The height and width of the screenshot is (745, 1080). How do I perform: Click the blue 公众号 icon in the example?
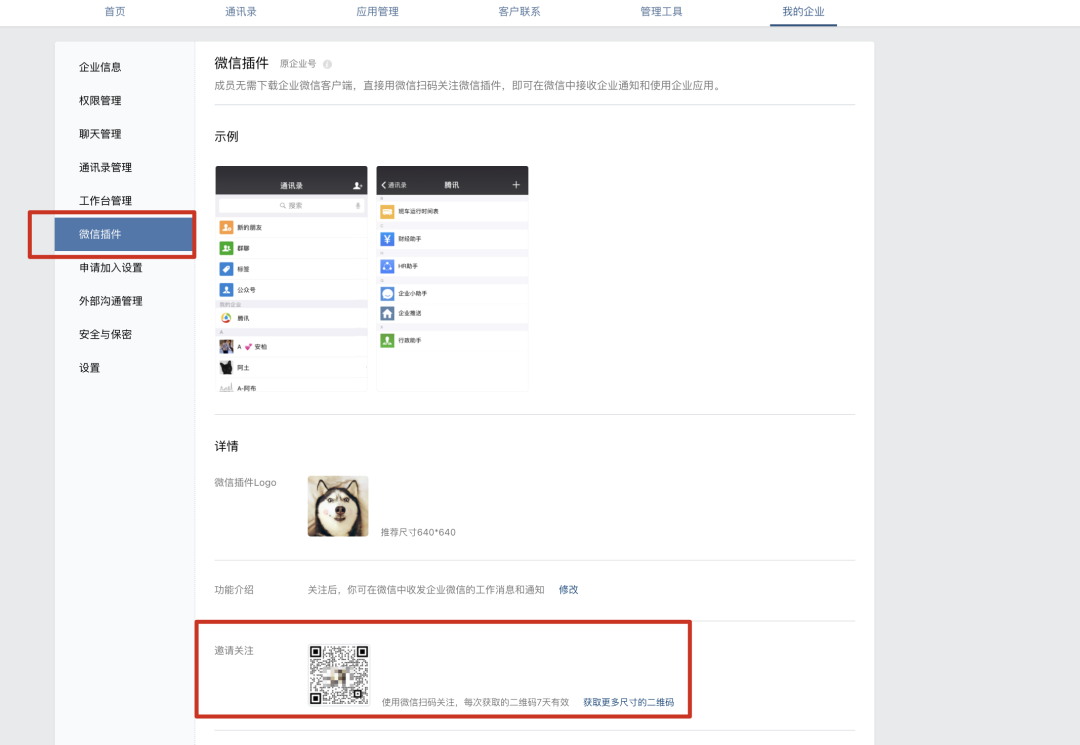226,290
